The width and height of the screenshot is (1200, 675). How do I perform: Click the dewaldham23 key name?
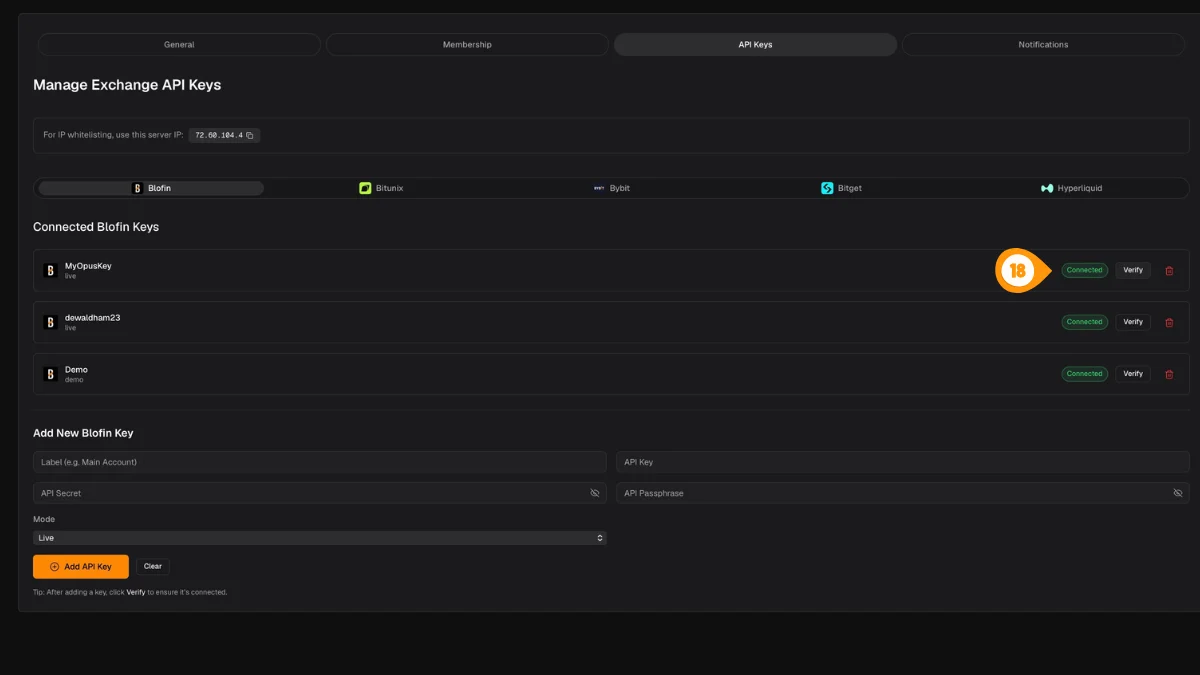(x=93, y=318)
